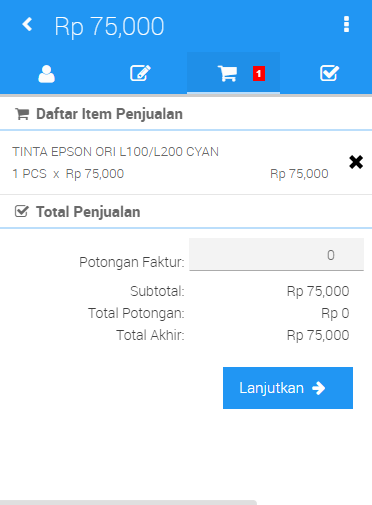The image size is (372, 505).
Task: Click the Daftar Item Penjualan heading
Action: click(109, 114)
